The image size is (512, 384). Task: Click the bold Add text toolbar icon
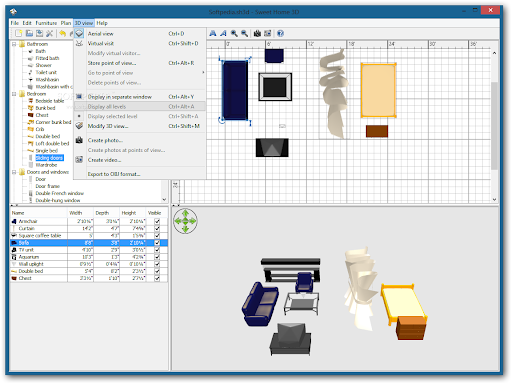(x=213, y=33)
